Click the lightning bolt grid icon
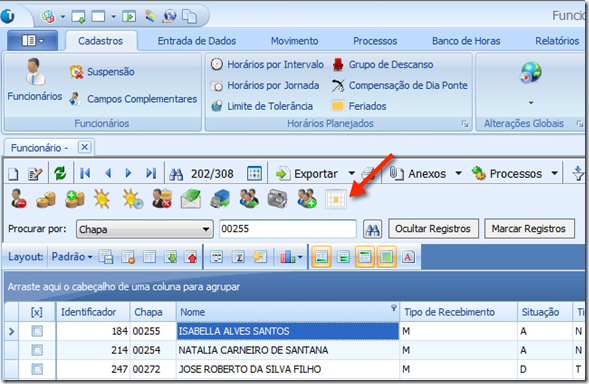589x384 pixels. (x=260, y=257)
